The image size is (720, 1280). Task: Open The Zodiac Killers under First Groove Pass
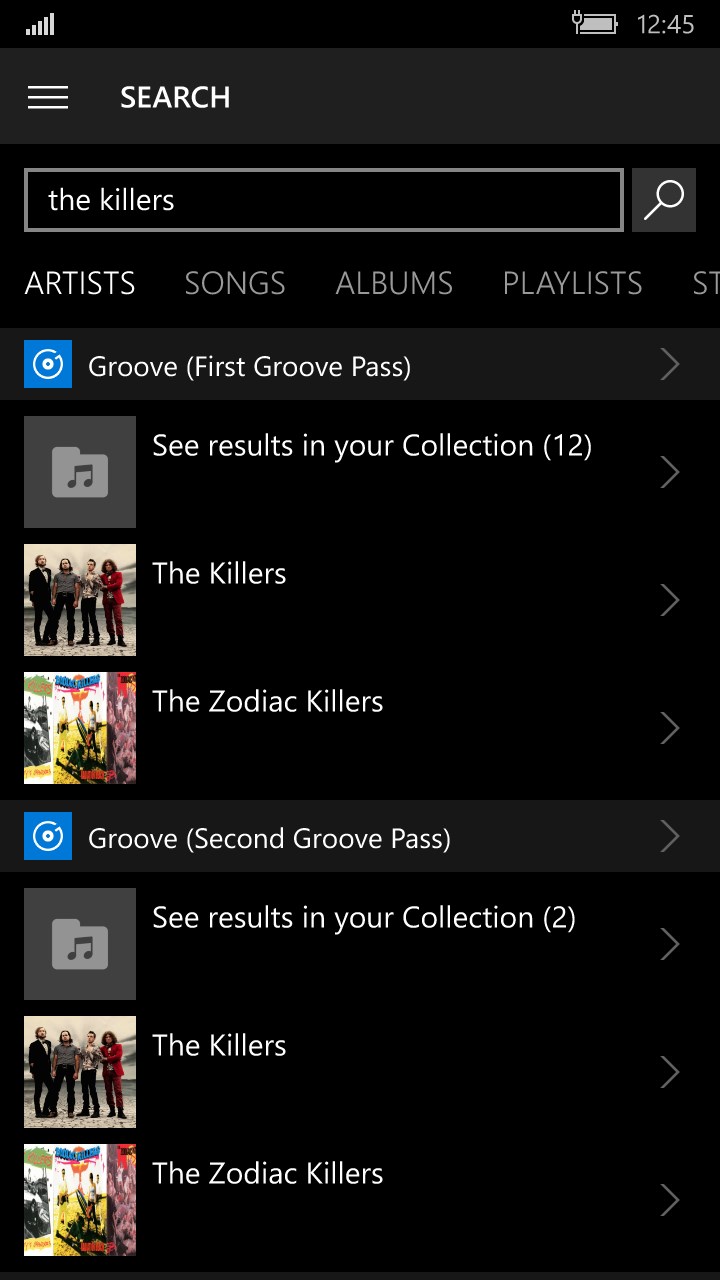268,702
